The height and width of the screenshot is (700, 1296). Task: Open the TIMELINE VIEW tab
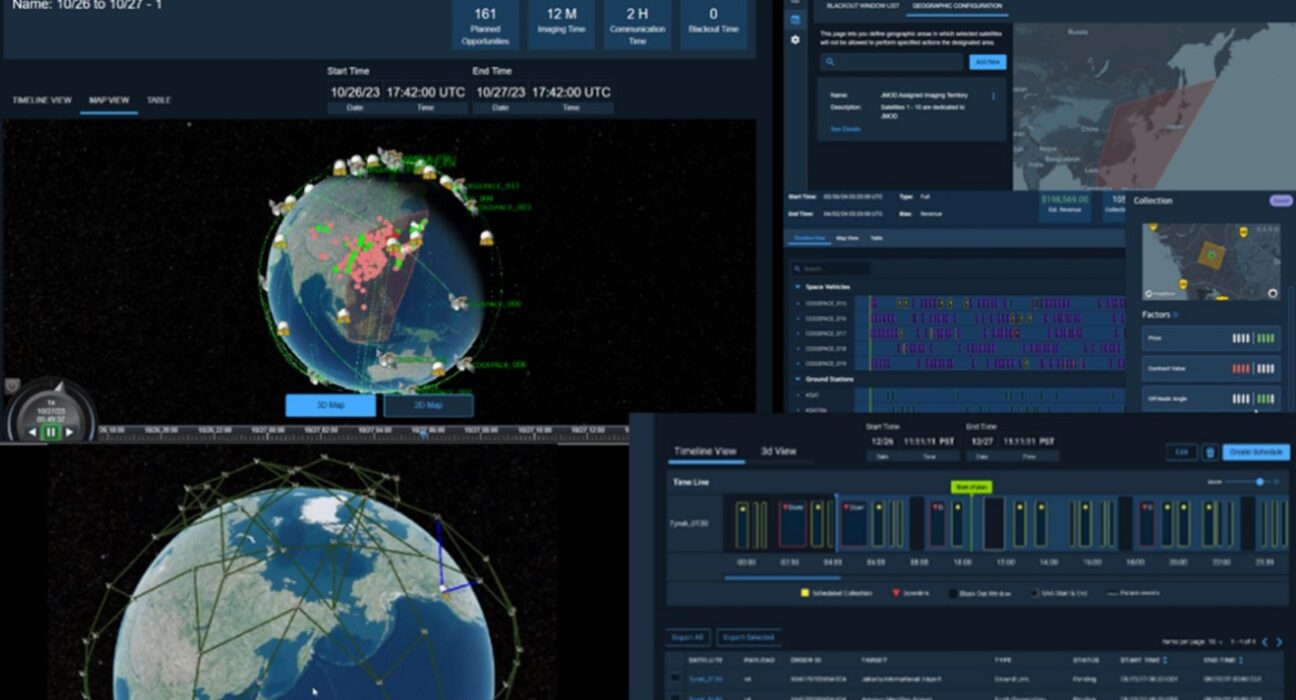(42, 100)
